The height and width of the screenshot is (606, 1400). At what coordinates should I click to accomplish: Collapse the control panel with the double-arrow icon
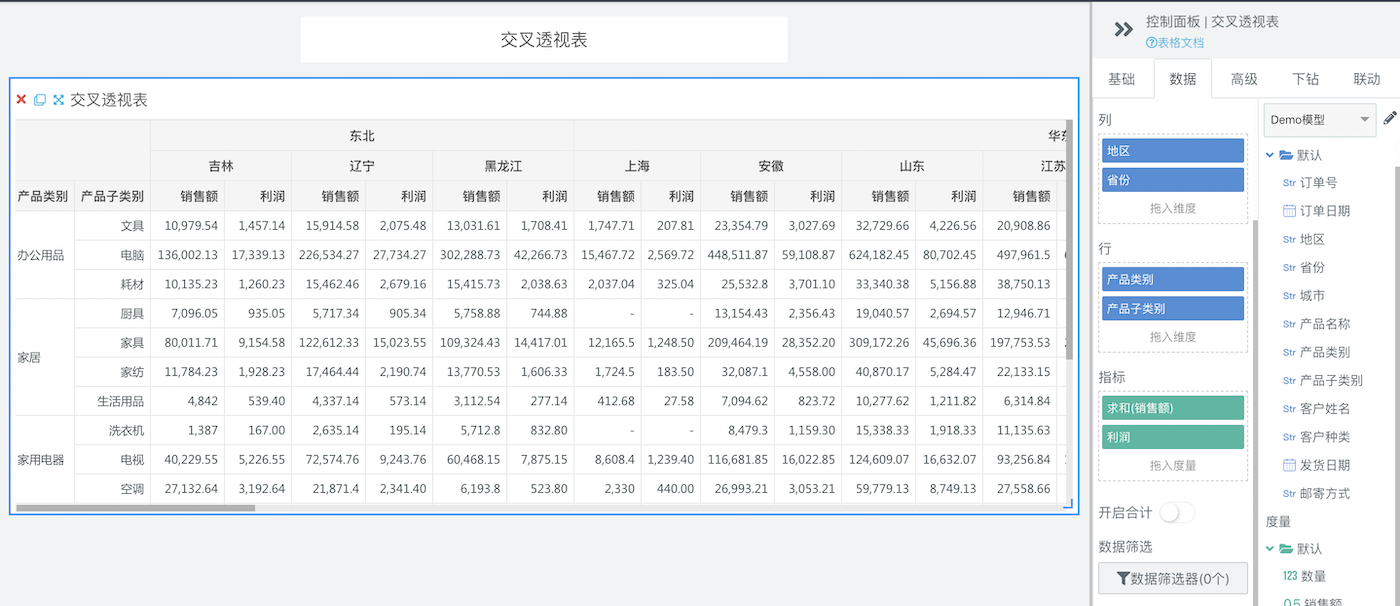1123,30
